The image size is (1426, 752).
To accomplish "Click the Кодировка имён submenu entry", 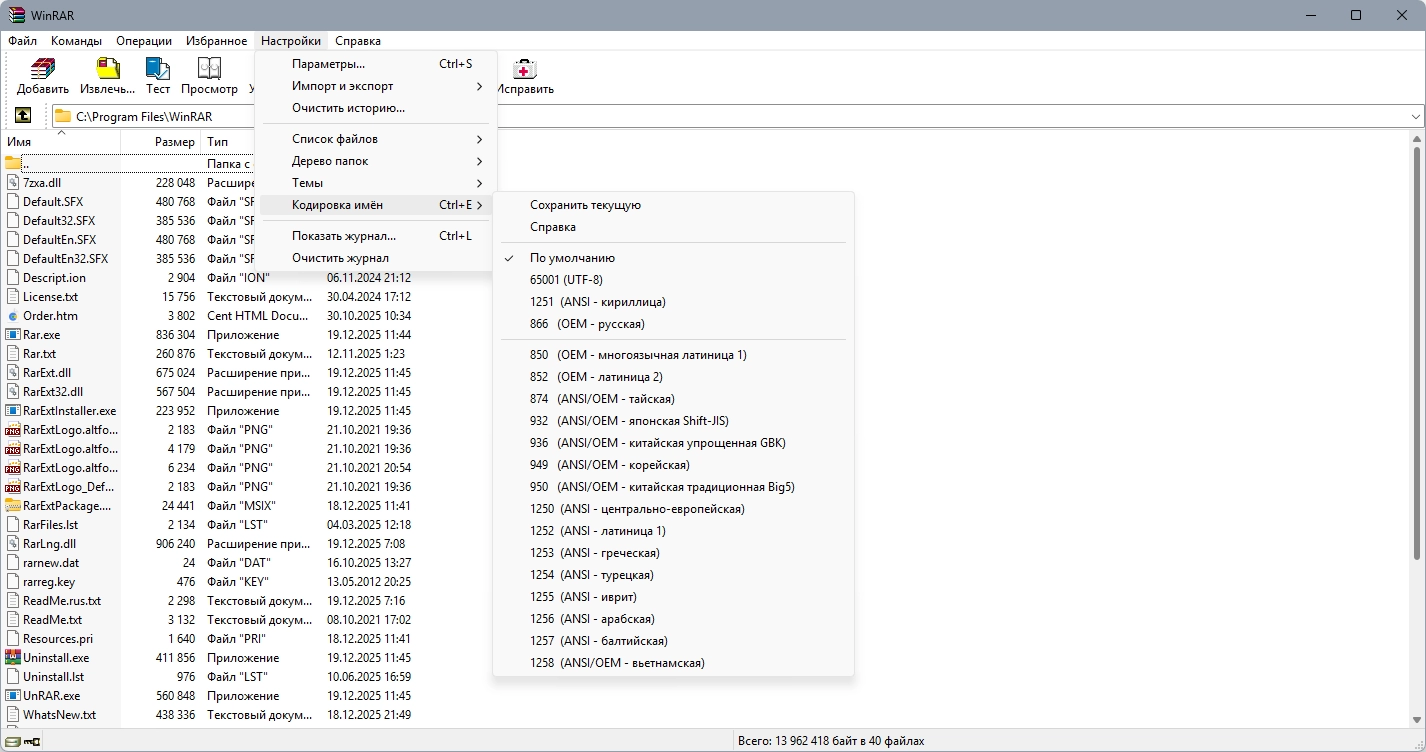I will point(376,205).
